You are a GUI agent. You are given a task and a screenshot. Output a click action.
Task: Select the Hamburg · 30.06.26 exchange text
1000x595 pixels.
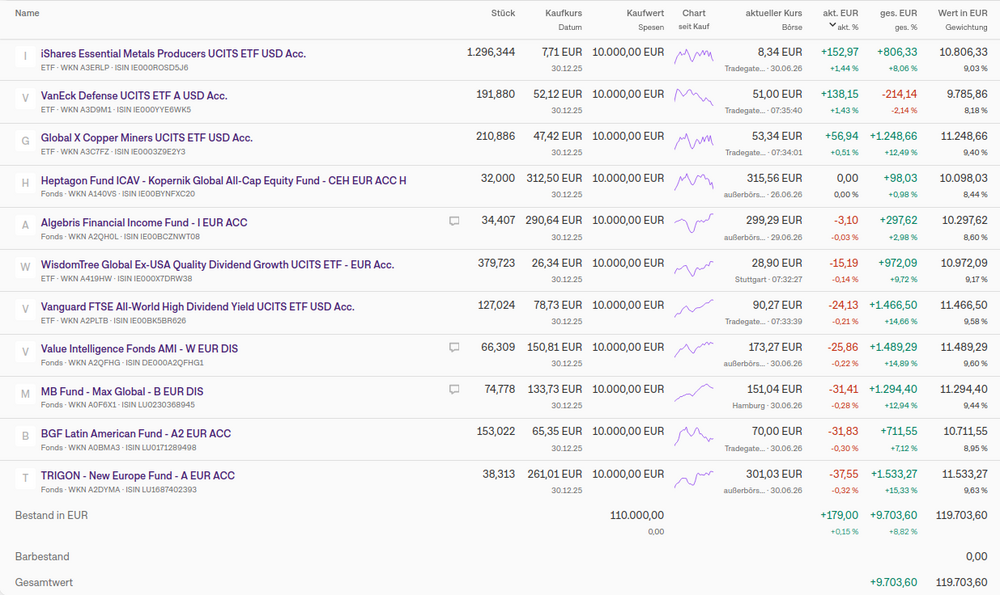click(767, 406)
